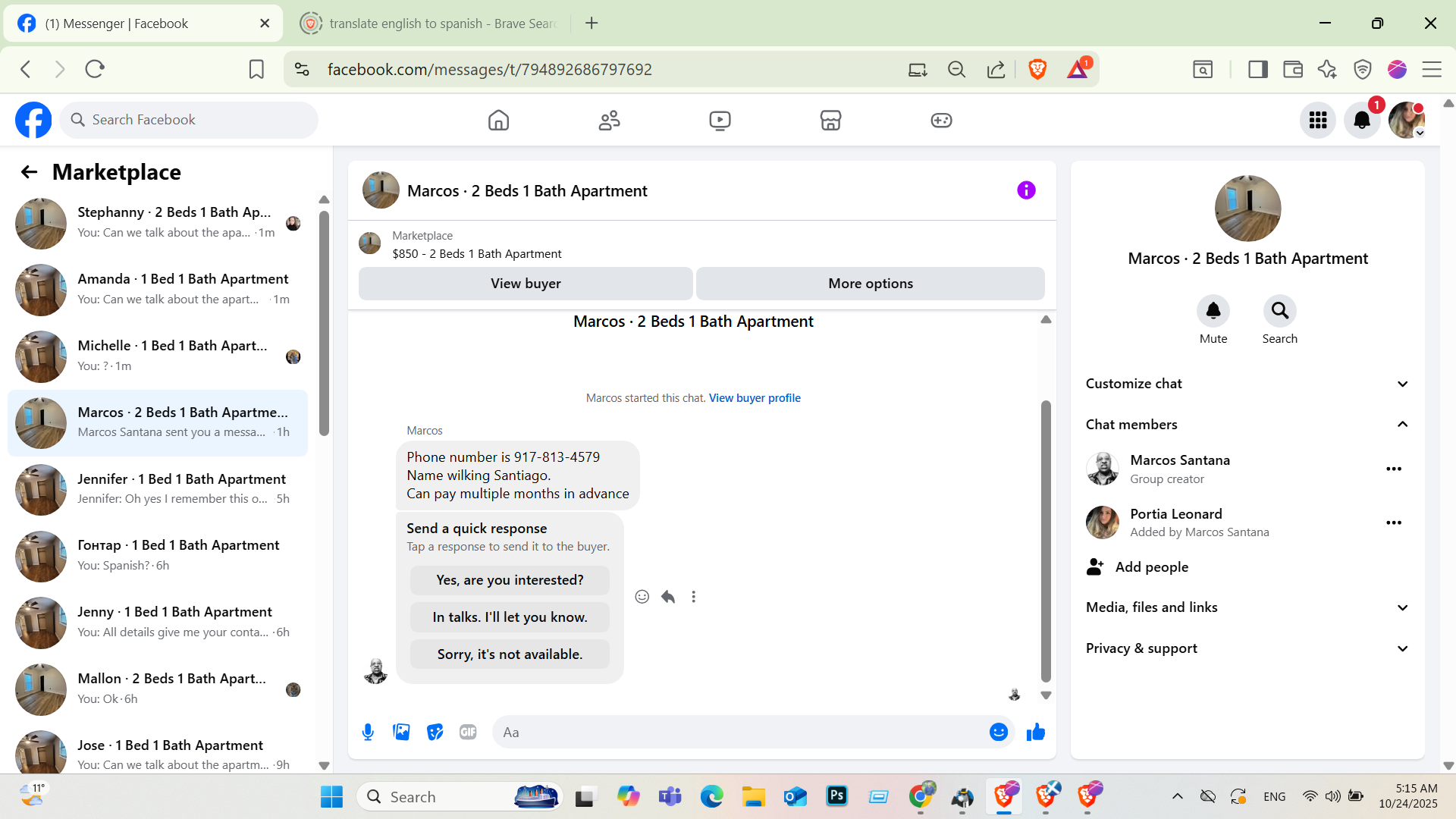Open conversation information icon
This screenshot has height=819, width=1456.
click(1026, 190)
